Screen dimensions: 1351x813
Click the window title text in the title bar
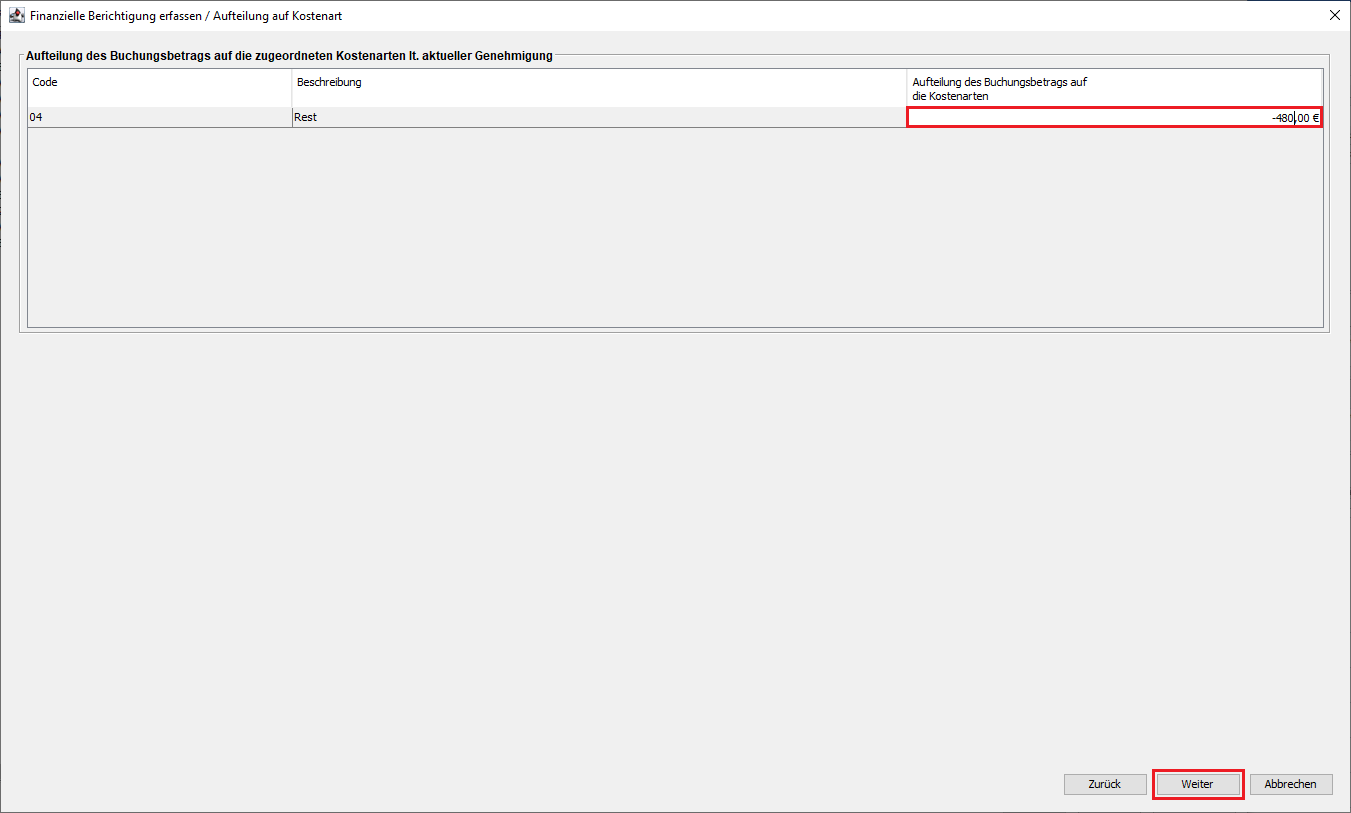(186, 16)
